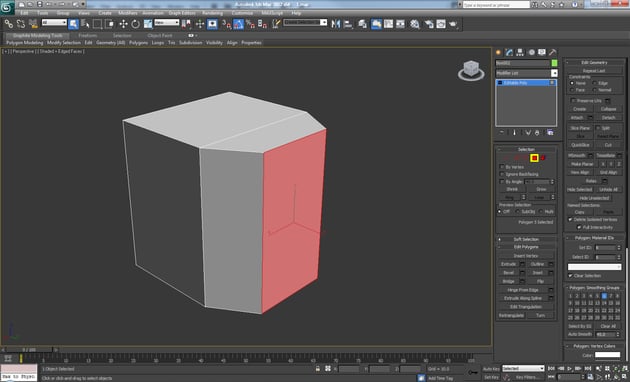Image resolution: width=630 pixels, height=382 pixels.
Task: Click the Edit Named Selection Sets icon
Action: click(x=276, y=24)
